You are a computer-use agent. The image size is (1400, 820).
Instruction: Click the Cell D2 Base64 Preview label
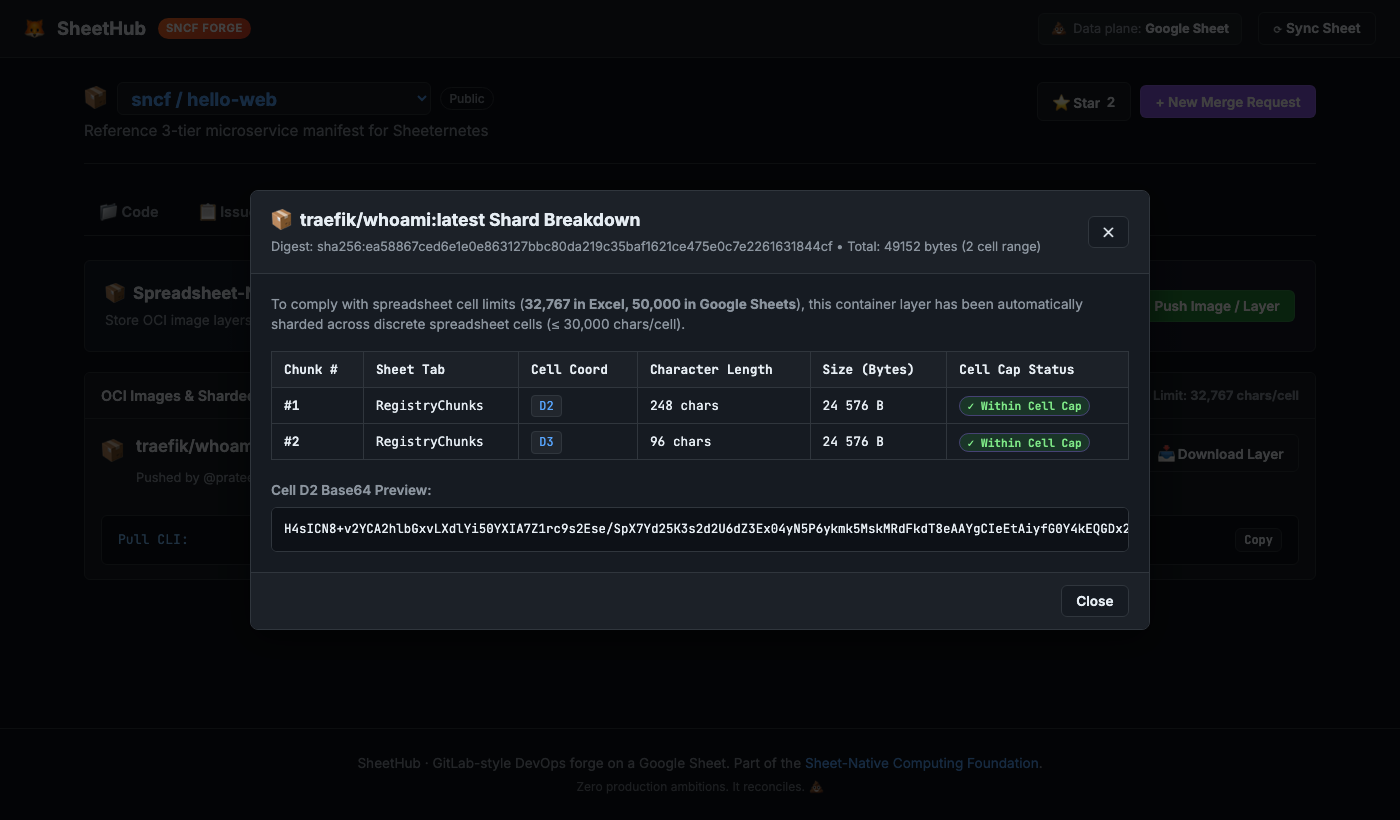[x=351, y=490]
